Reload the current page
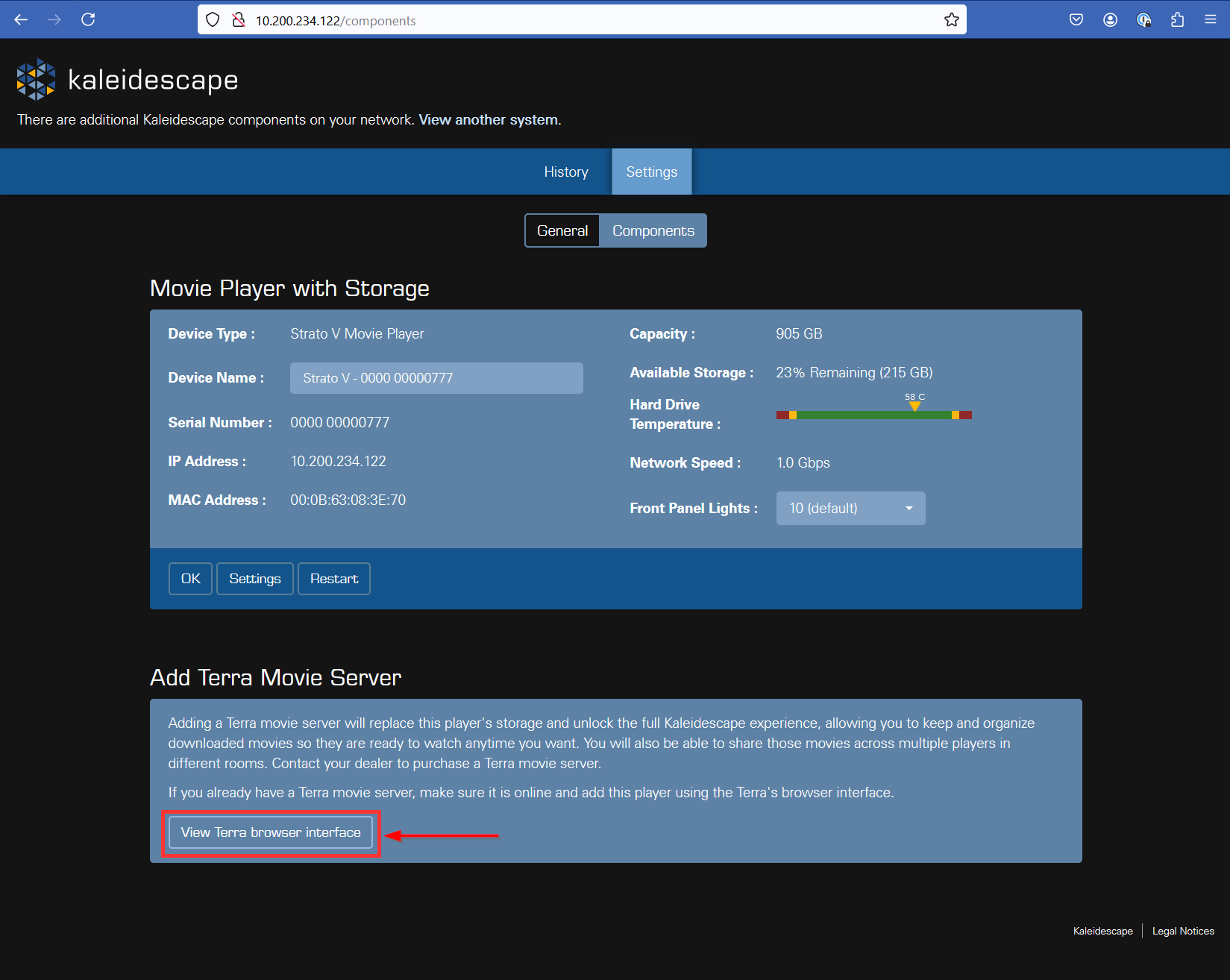This screenshot has width=1230, height=980. pos(88,19)
